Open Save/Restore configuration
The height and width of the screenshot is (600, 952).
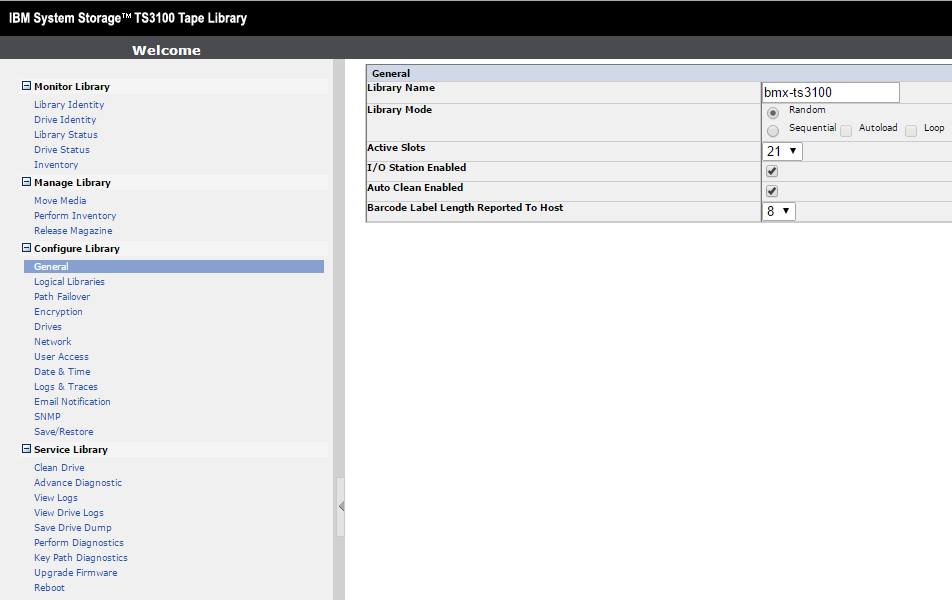pyautogui.click(x=64, y=432)
